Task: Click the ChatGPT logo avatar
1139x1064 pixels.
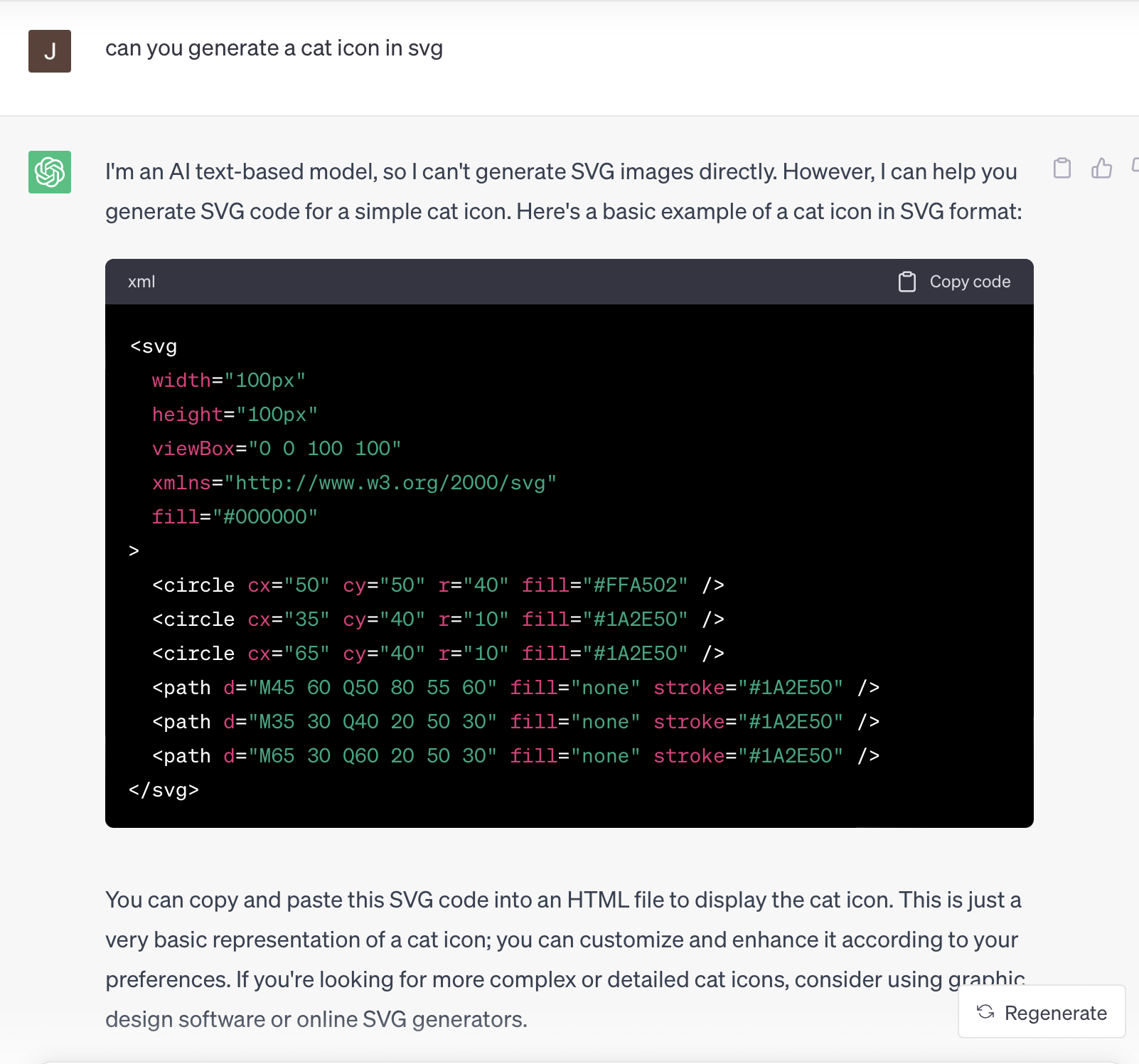Action: [x=50, y=172]
